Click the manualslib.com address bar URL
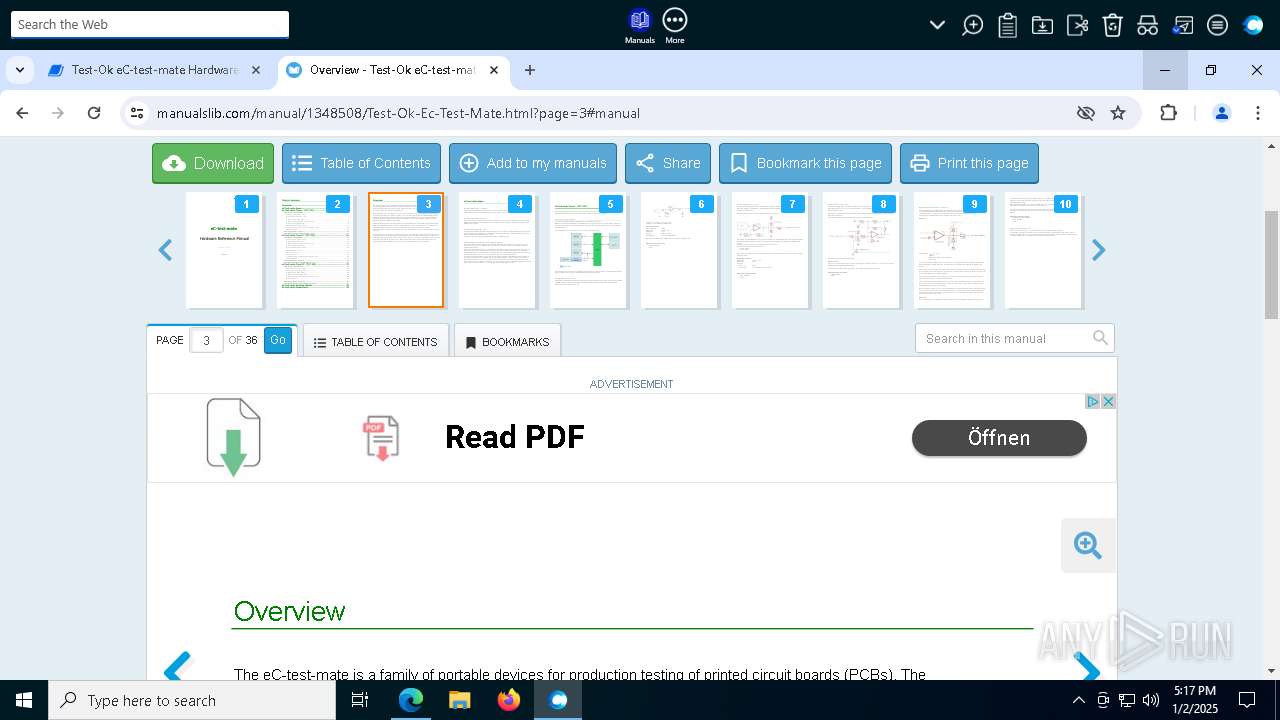The image size is (1280, 720). pyautogui.click(x=398, y=113)
